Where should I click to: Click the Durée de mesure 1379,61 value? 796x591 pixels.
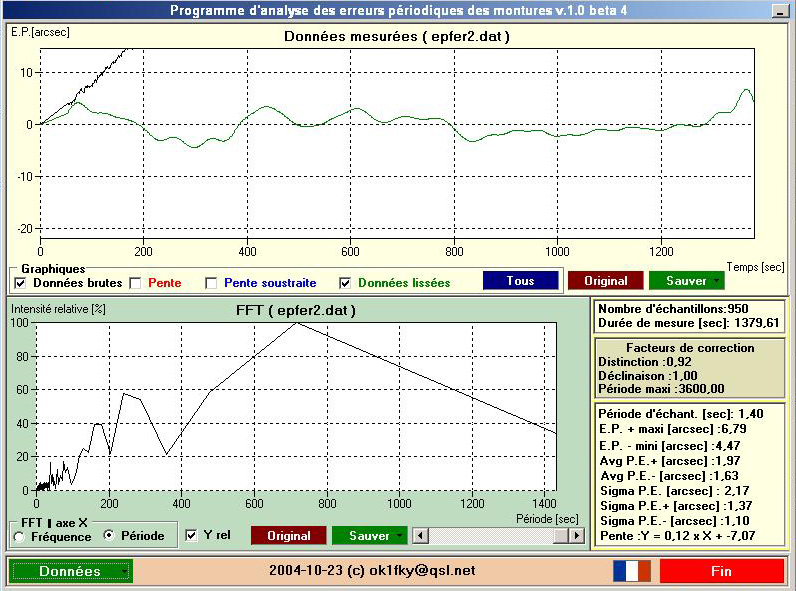pyautogui.click(x=688, y=323)
